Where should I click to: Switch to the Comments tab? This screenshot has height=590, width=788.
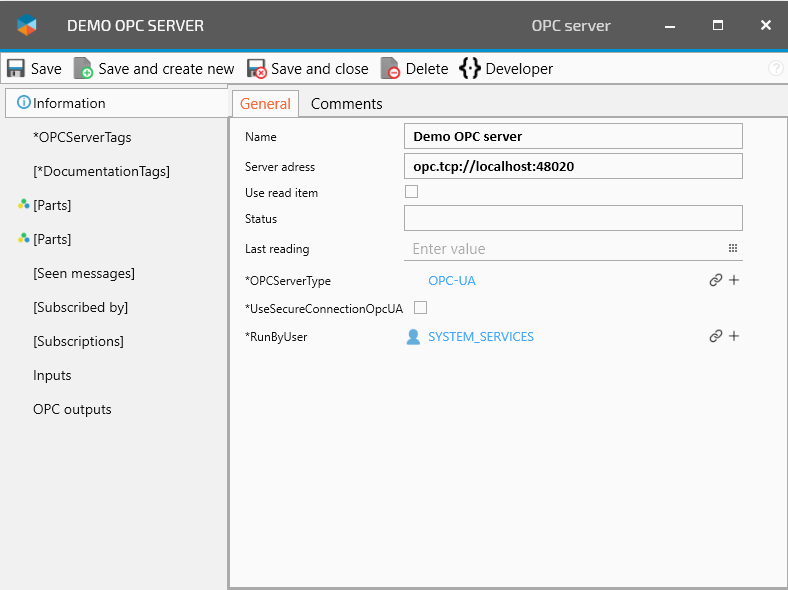346,104
